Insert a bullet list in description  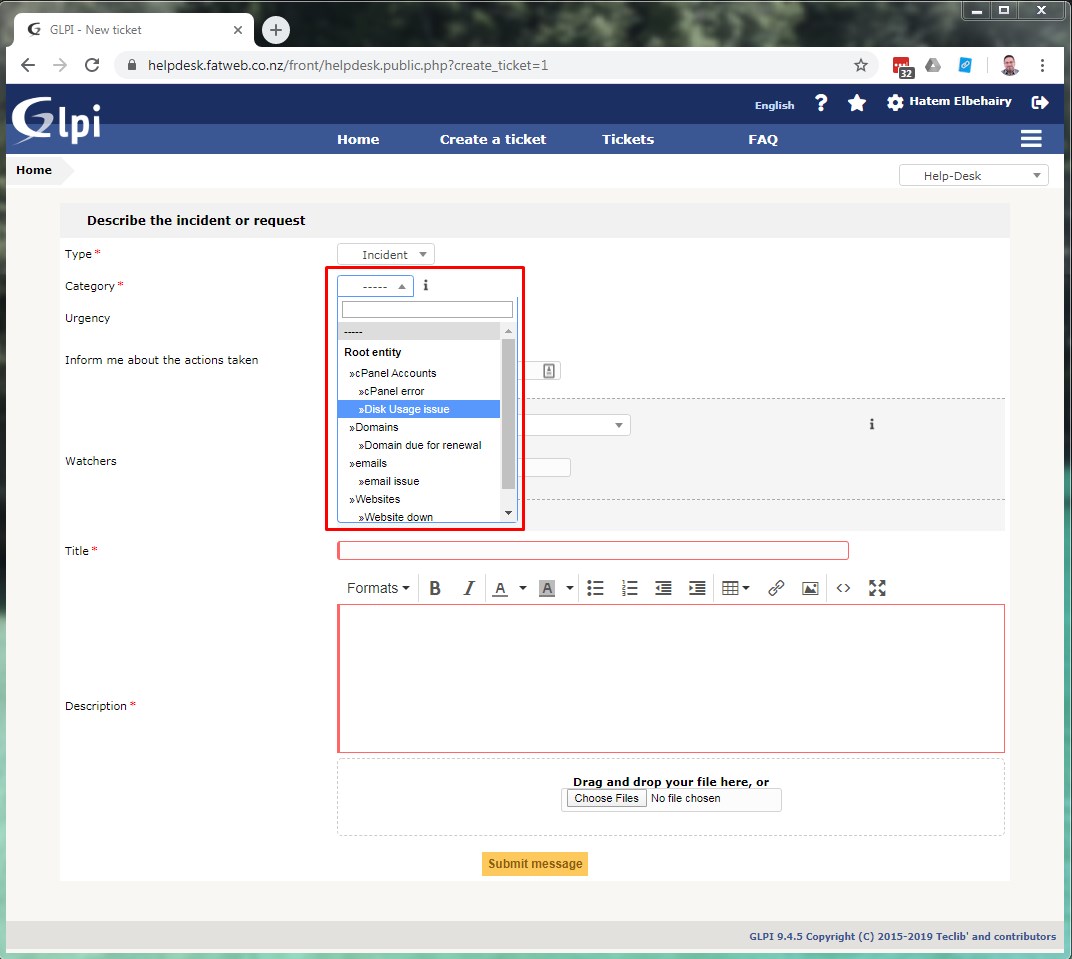coord(595,588)
